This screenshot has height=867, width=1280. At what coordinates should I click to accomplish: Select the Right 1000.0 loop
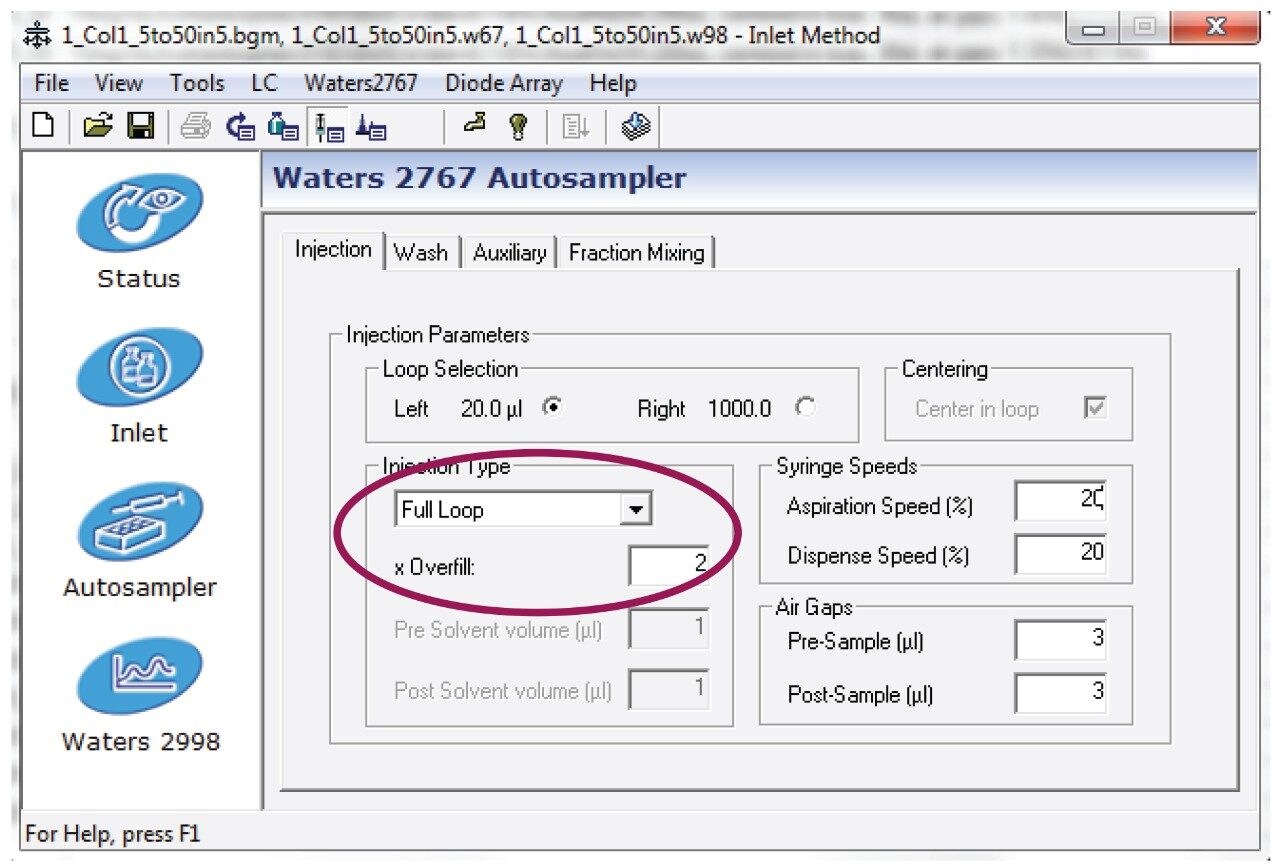click(x=805, y=407)
